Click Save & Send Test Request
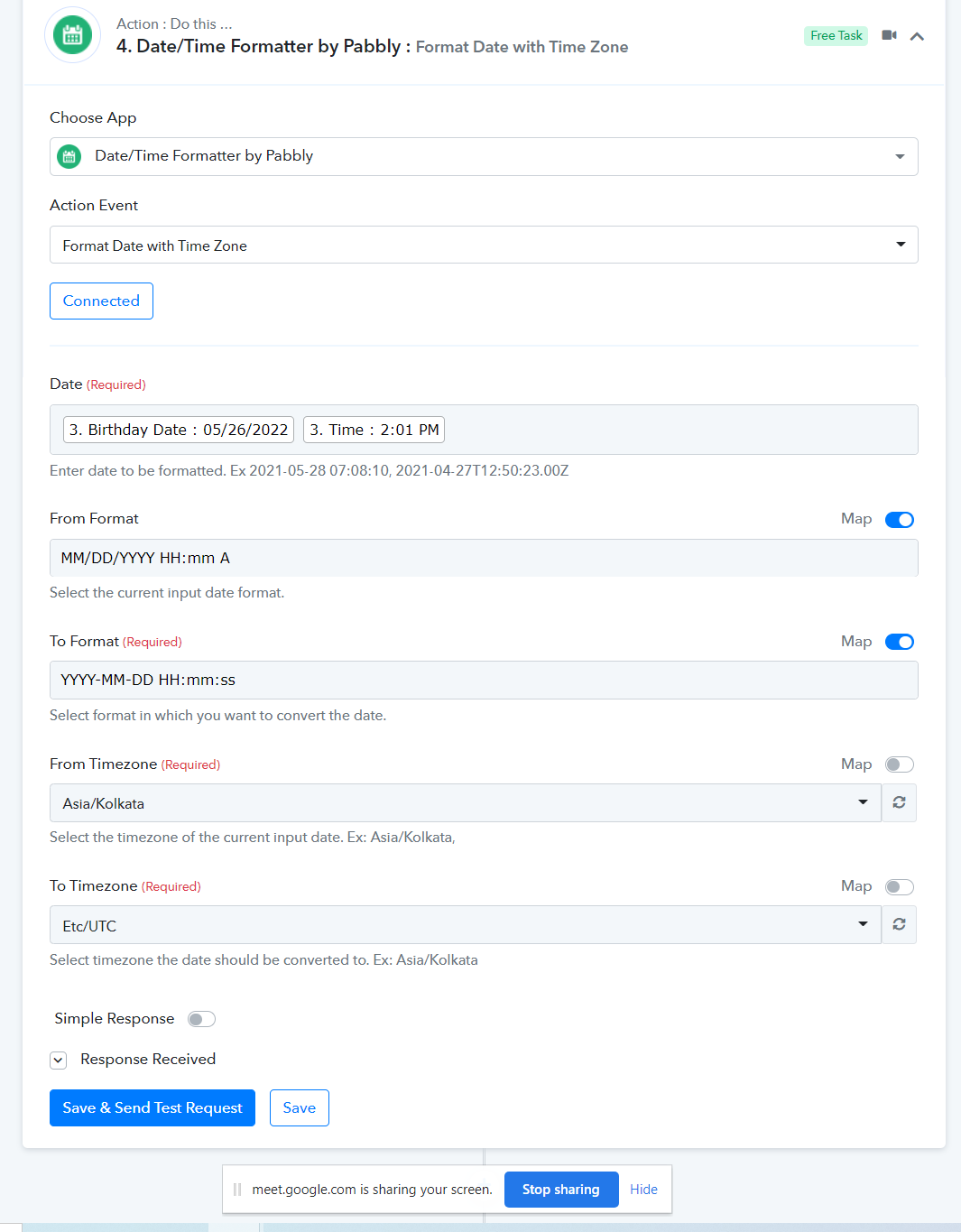961x1232 pixels. click(x=152, y=1107)
